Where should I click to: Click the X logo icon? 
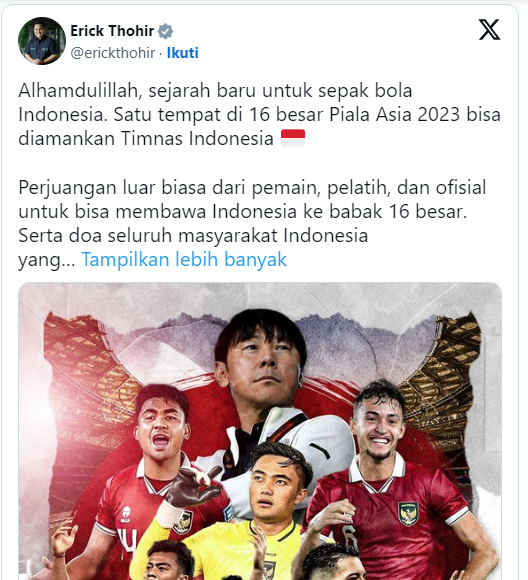pos(489,30)
